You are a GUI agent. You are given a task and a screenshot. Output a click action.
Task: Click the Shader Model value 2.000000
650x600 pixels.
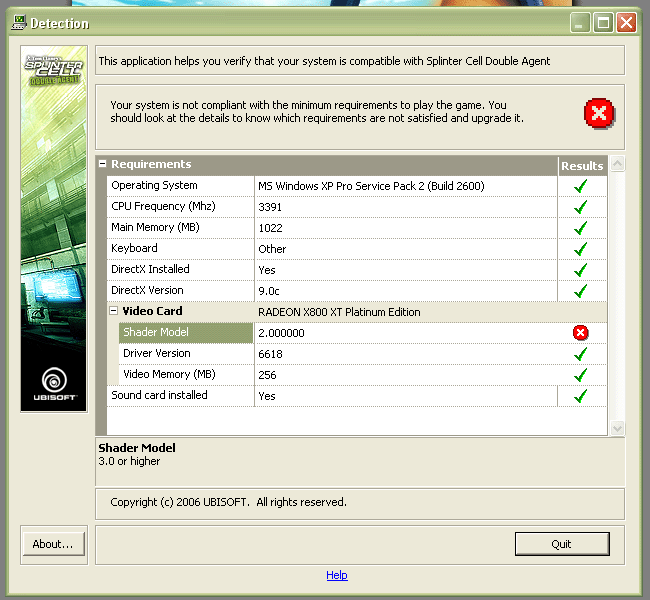(x=281, y=333)
